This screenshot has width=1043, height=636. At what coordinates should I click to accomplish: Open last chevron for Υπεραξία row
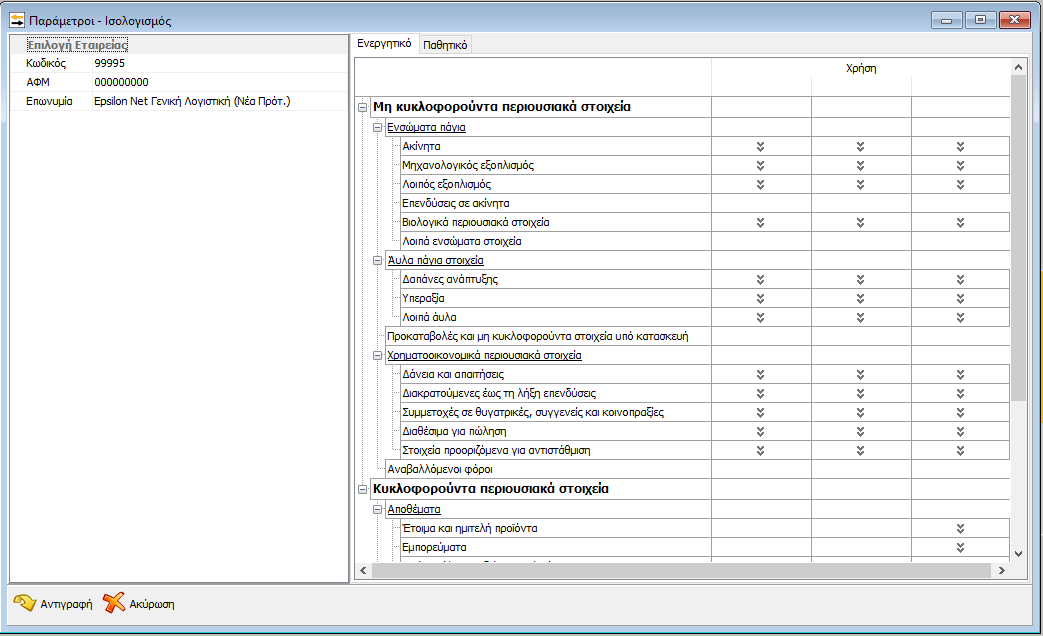961,298
